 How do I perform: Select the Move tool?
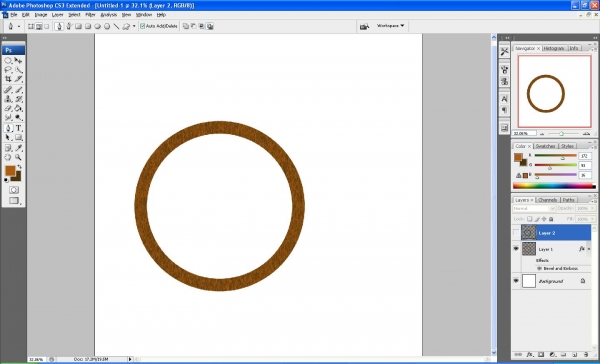[x=18, y=60]
